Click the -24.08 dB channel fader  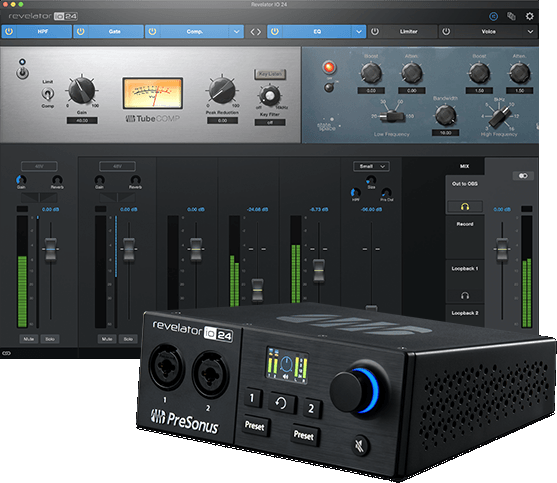tap(258, 290)
